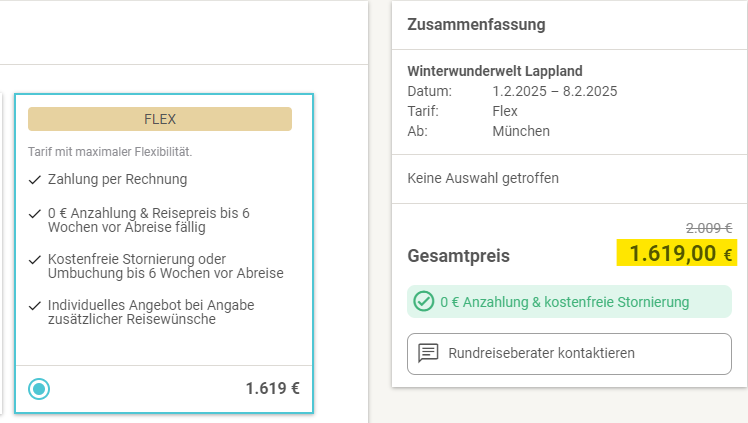Click the "Keine Auswahl getroffen" notice
Image resolution: width=748 pixels, height=423 pixels.
coord(483,178)
